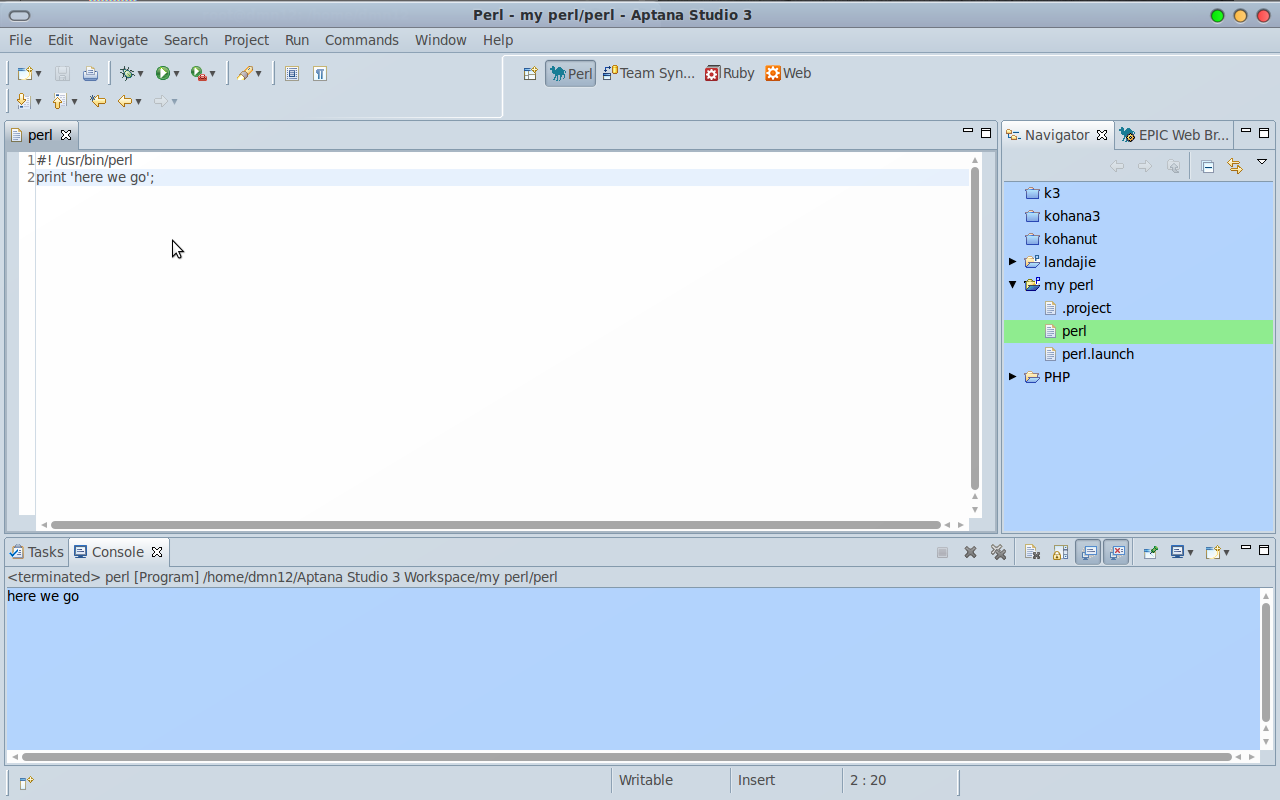Screen dimensions: 1280x800
Task: Toggle block selection mode icon
Action: coord(292,74)
